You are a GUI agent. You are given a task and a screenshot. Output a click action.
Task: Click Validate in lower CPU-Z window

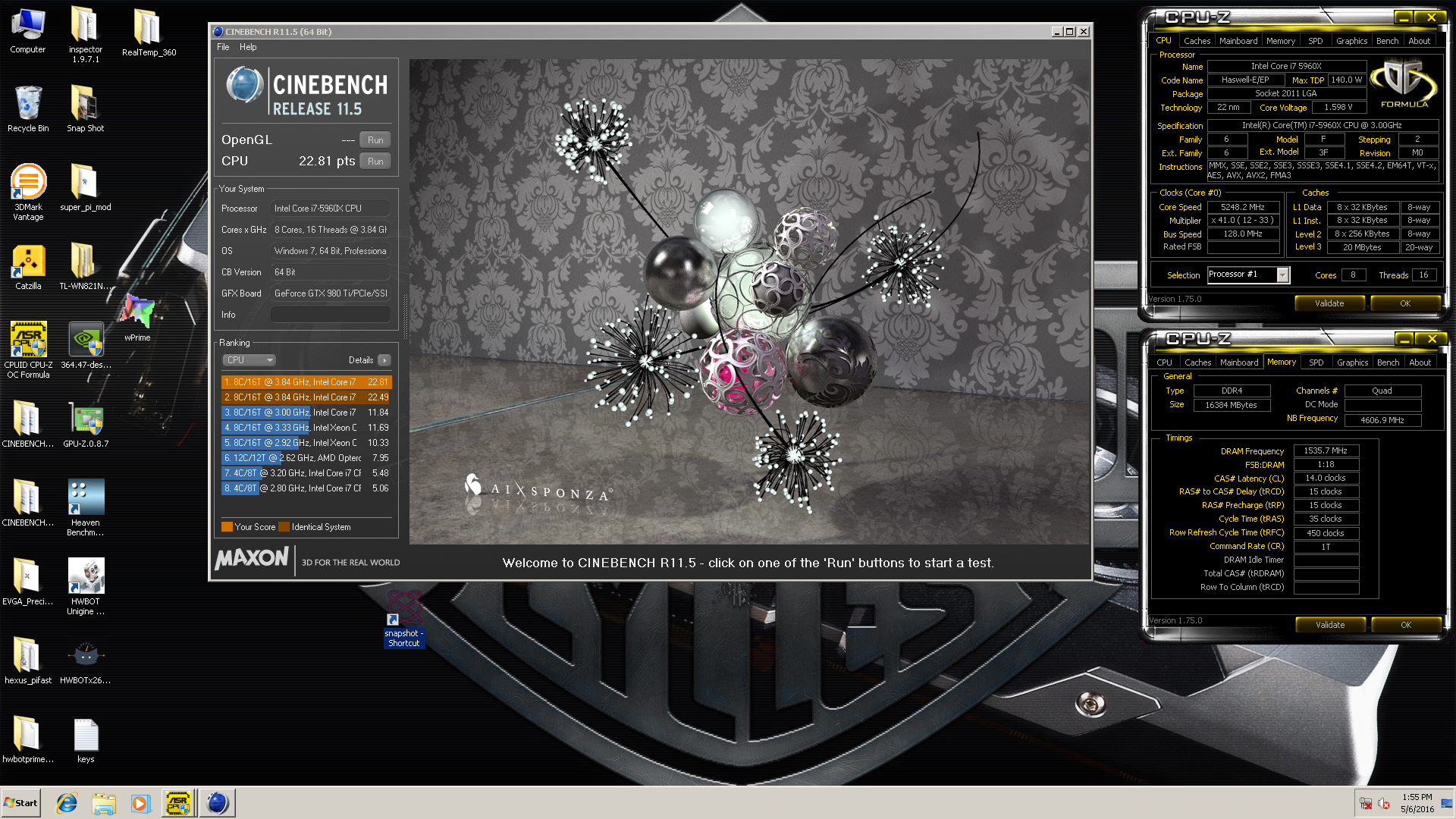pos(1330,625)
